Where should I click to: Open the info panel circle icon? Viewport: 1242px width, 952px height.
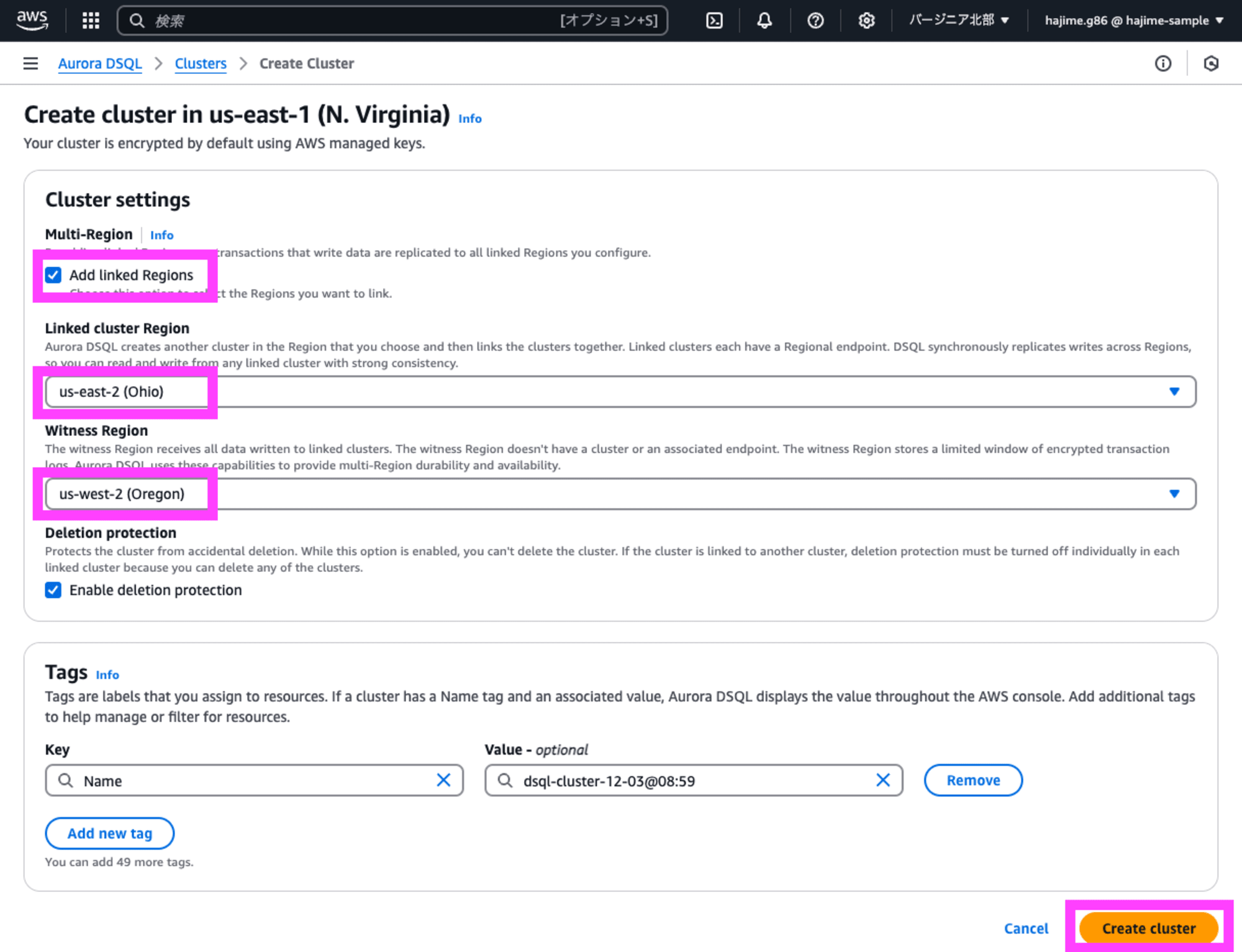[x=1163, y=63]
